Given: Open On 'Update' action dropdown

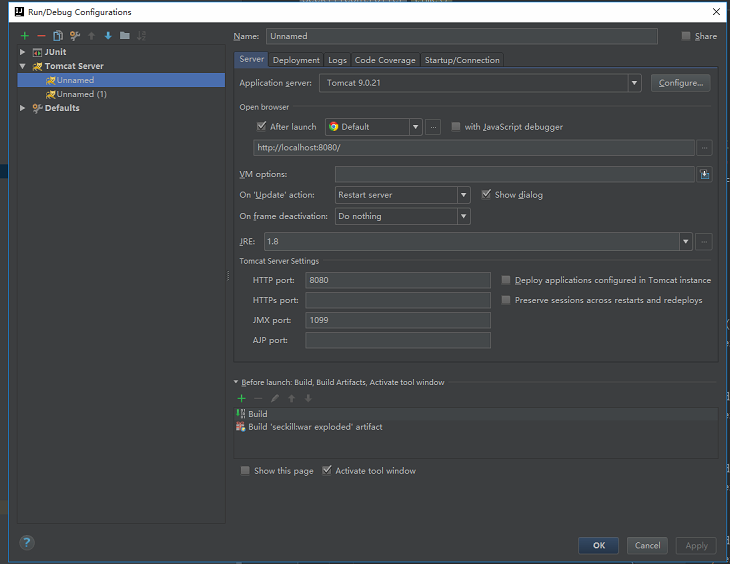Looking at the screenshot, I should (463, 195).
